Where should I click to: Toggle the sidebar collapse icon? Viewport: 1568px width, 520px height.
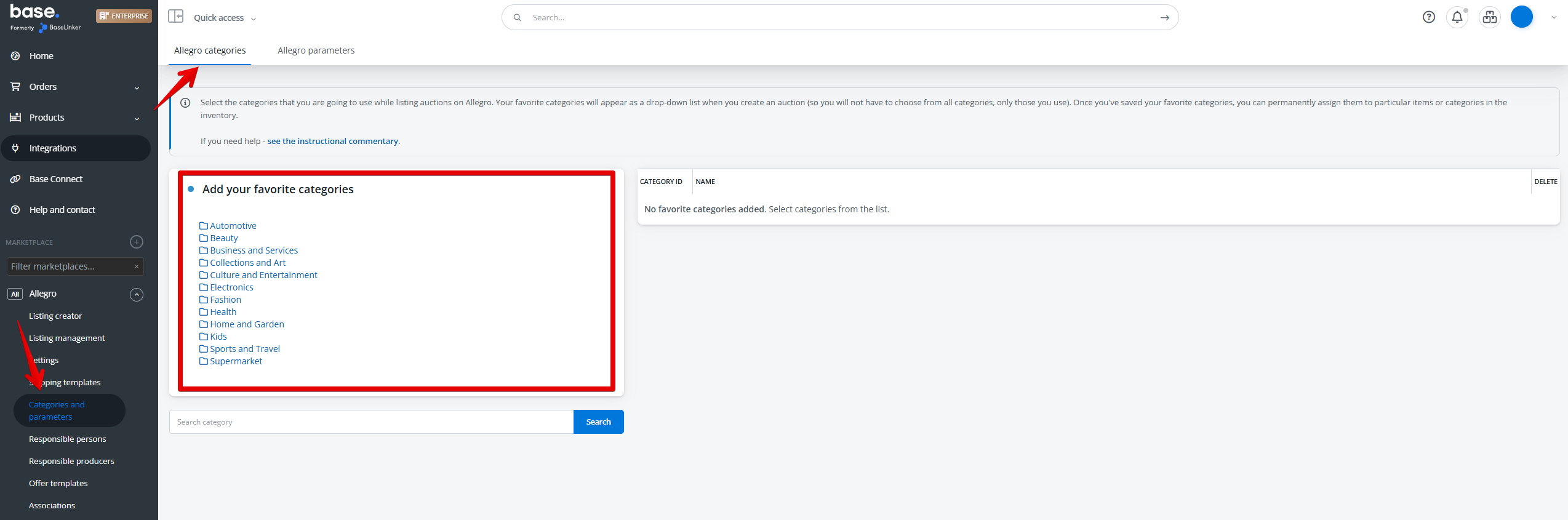(176, 17)
